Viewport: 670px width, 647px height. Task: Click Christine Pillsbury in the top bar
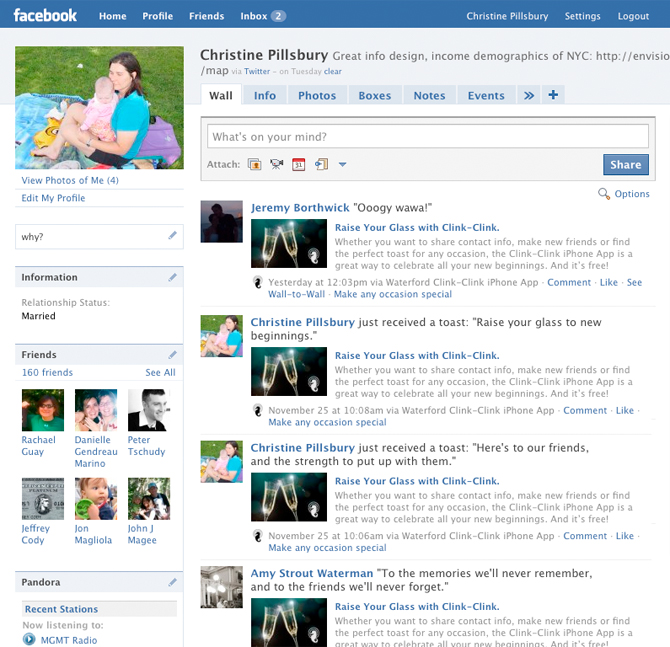click(507, 16)
